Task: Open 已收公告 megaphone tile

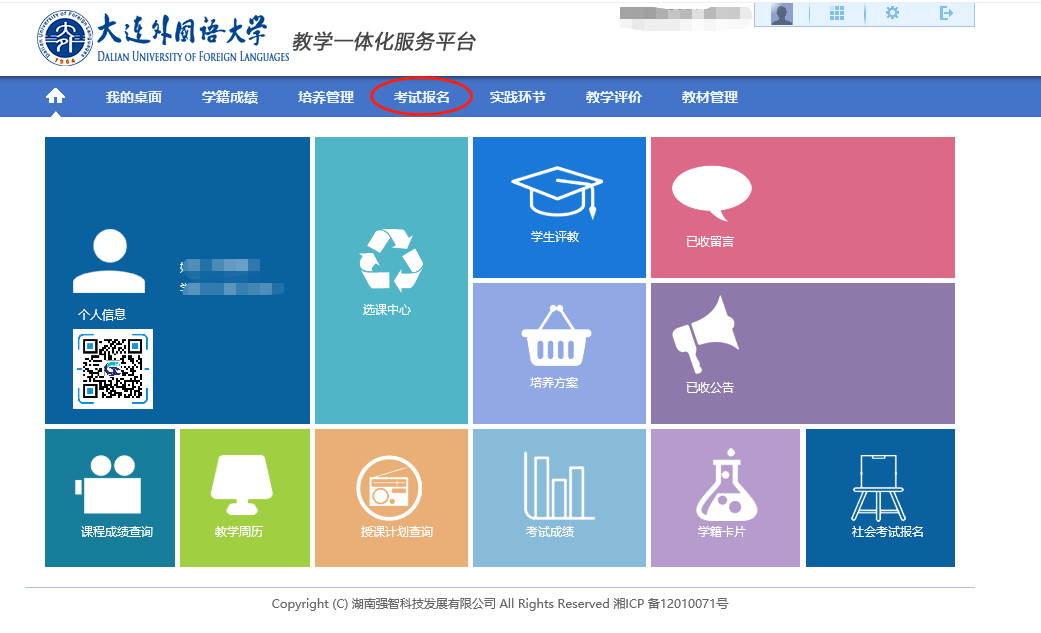Action: [x=802, y=353]
